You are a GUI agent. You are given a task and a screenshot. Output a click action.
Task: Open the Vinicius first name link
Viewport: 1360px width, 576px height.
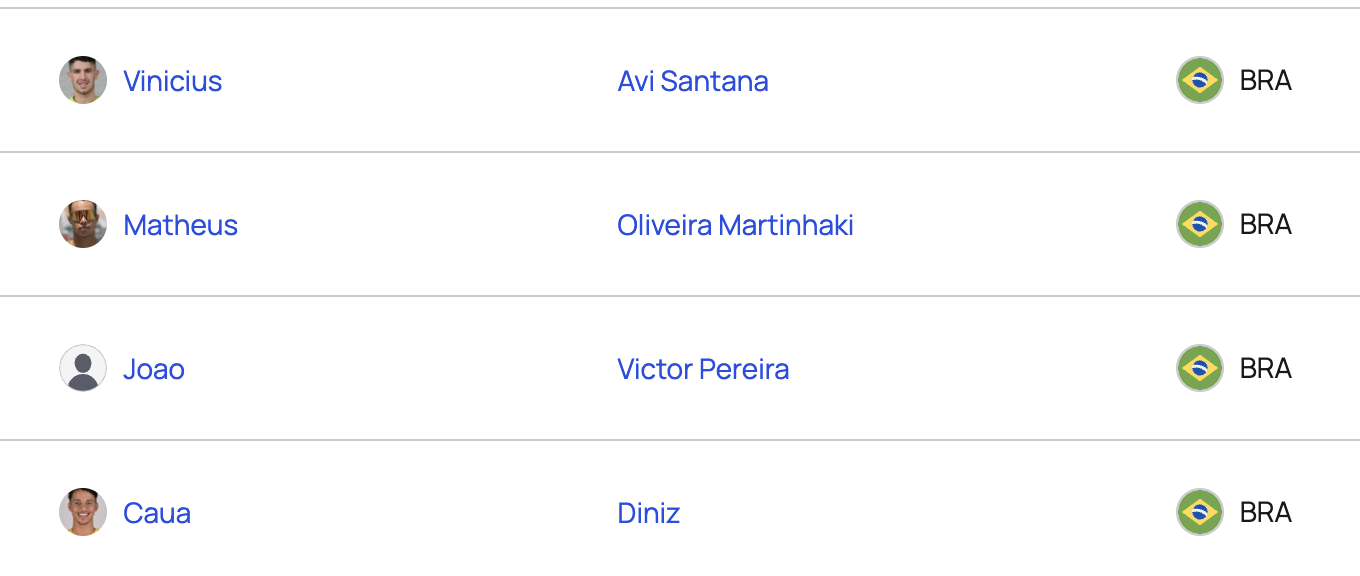click(x=172, y=81)
